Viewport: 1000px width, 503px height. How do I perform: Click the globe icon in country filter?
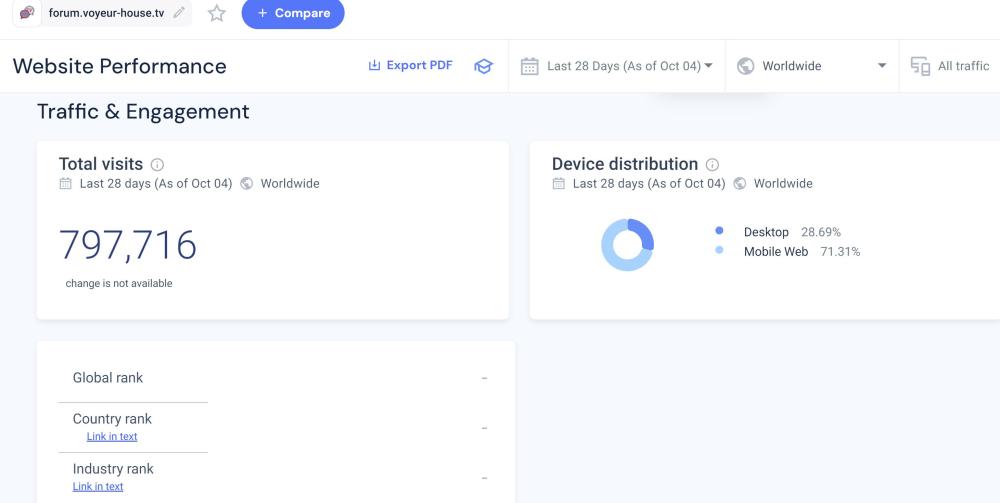coord(745,66)
